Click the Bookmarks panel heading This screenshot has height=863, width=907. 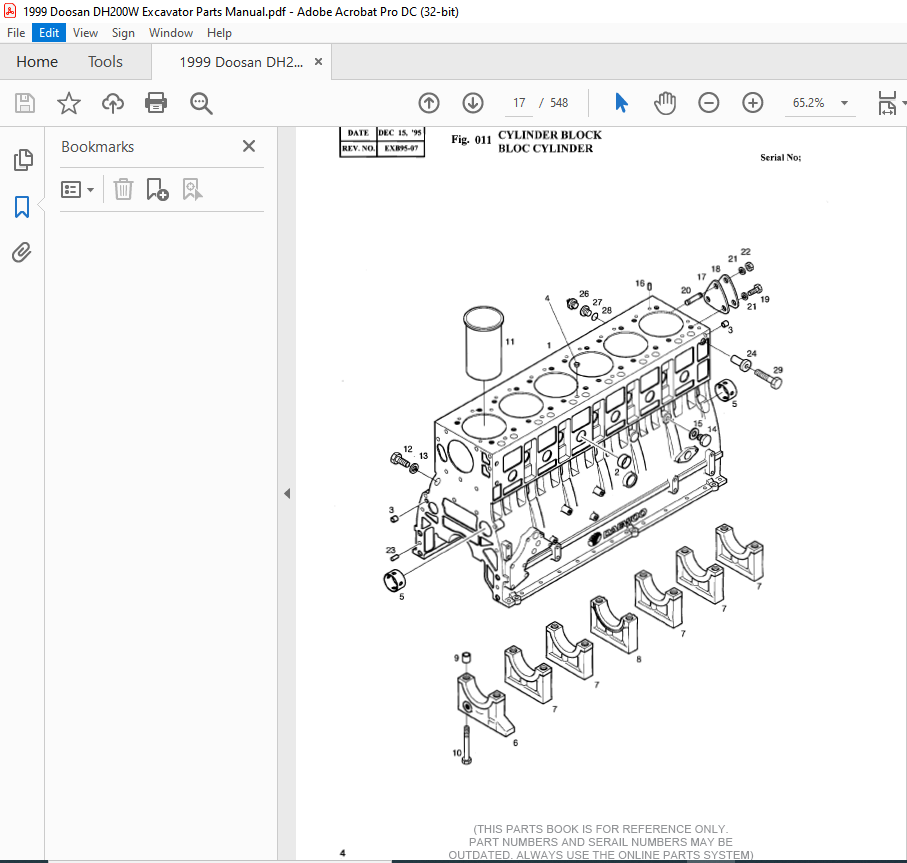98,147
